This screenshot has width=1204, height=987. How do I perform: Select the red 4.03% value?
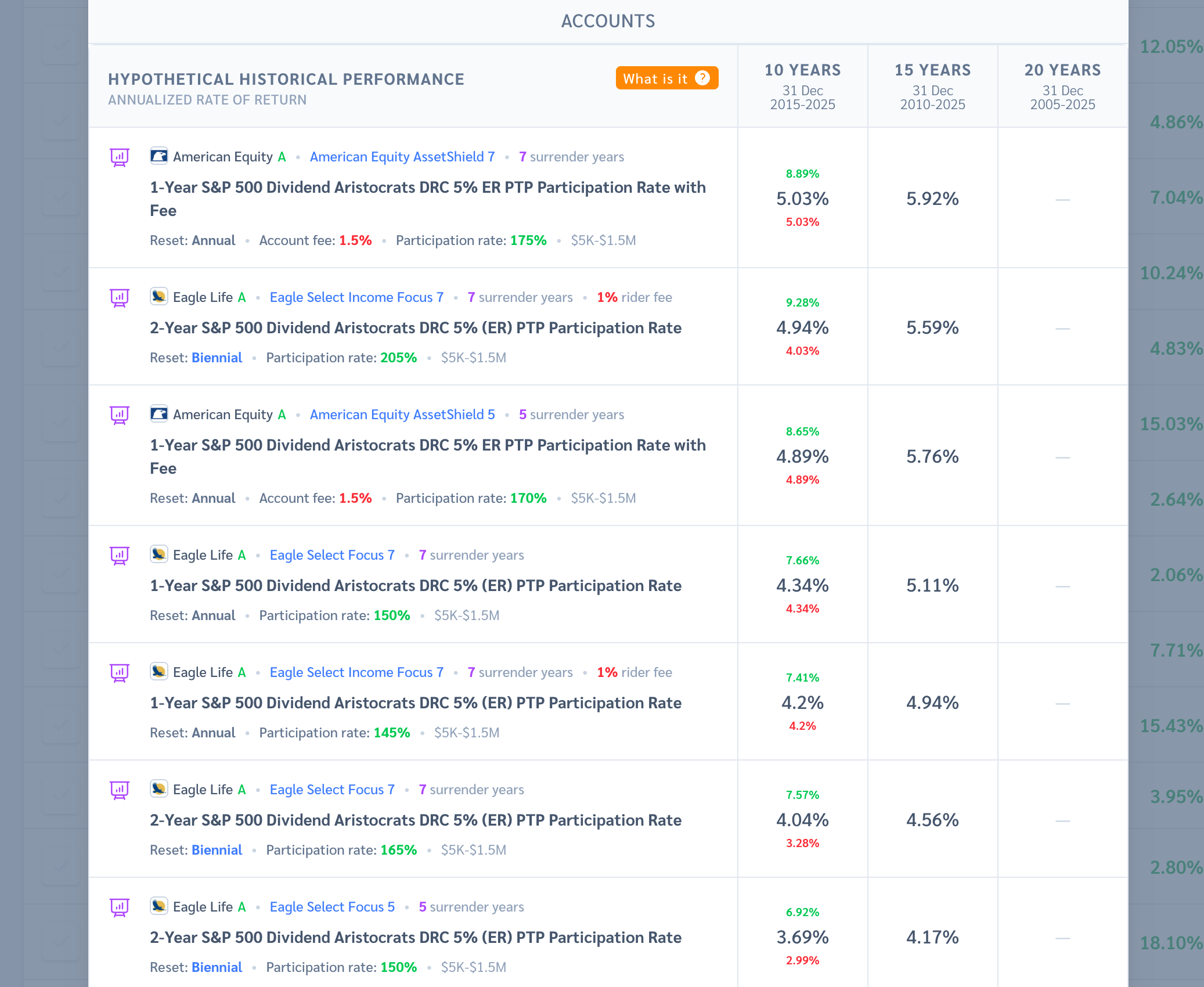tap(803, 351)
